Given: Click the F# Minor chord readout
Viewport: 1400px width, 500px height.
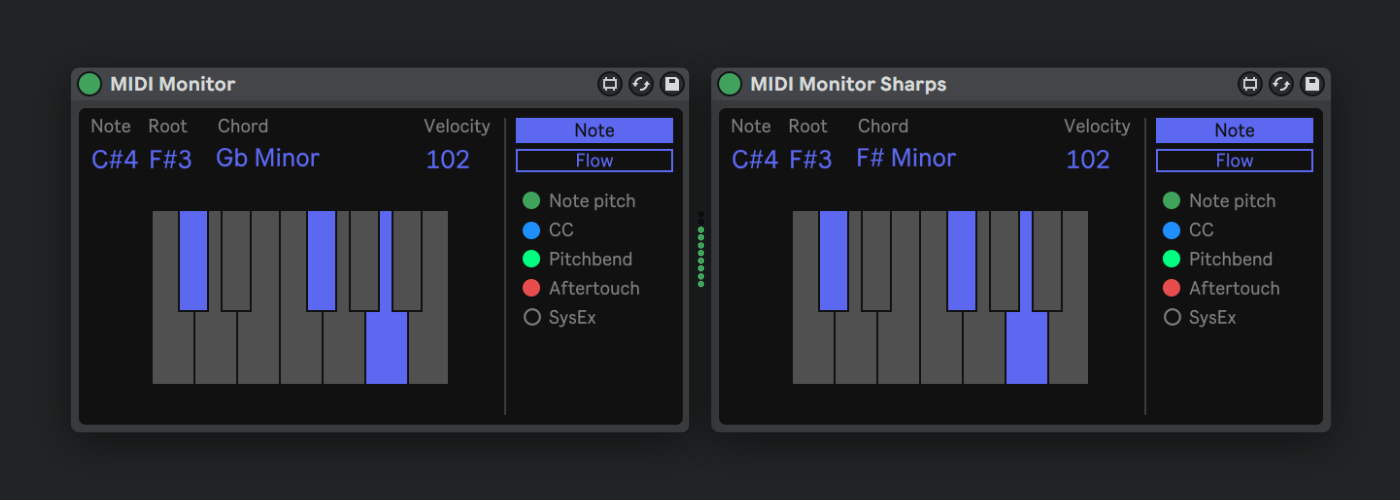Looking at the screenshot, I should (906, 158).
